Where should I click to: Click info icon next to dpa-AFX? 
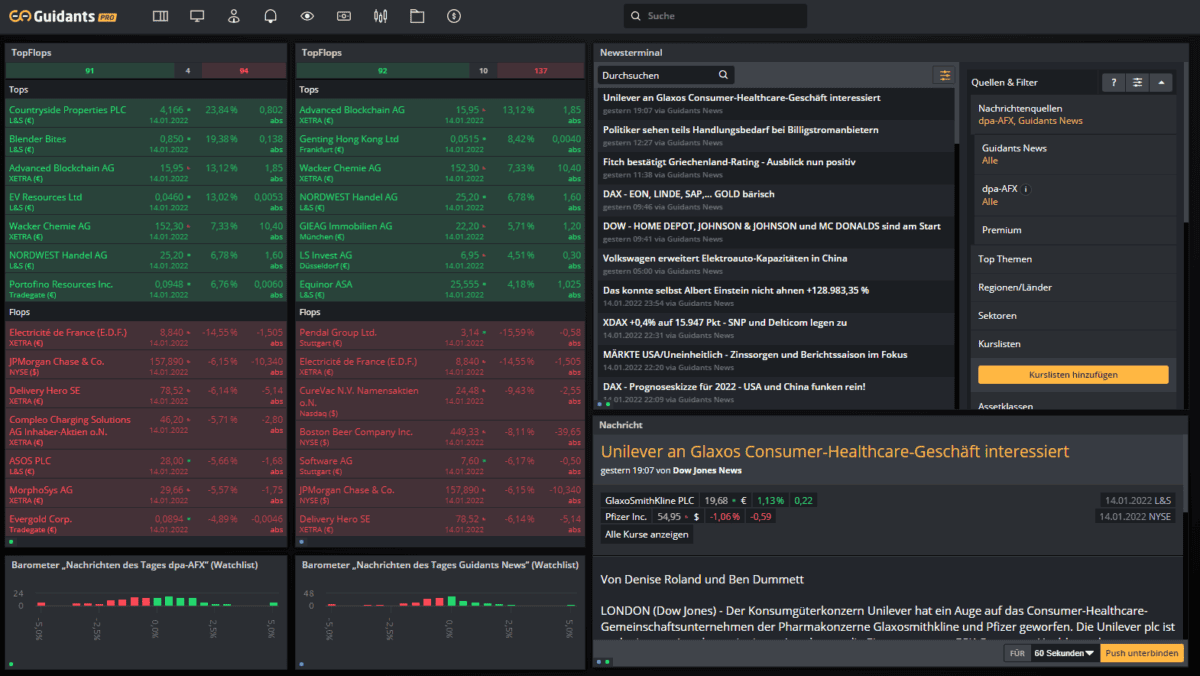pyautogui.click(x=1026, y=188)
